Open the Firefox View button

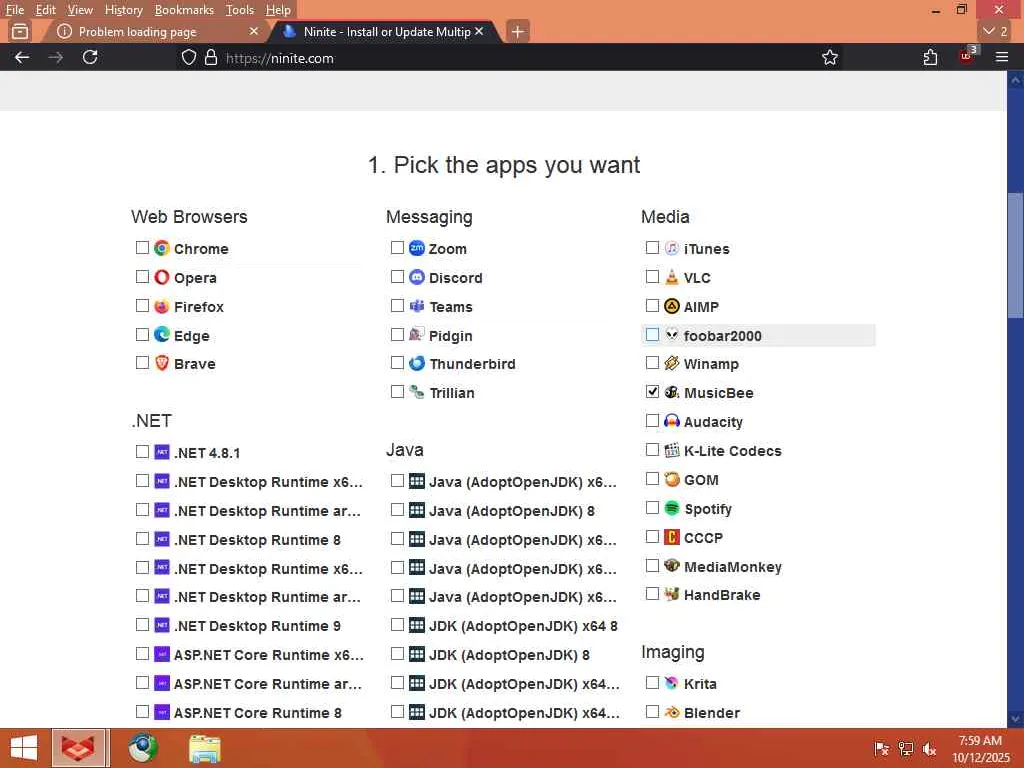pos(20,31)
